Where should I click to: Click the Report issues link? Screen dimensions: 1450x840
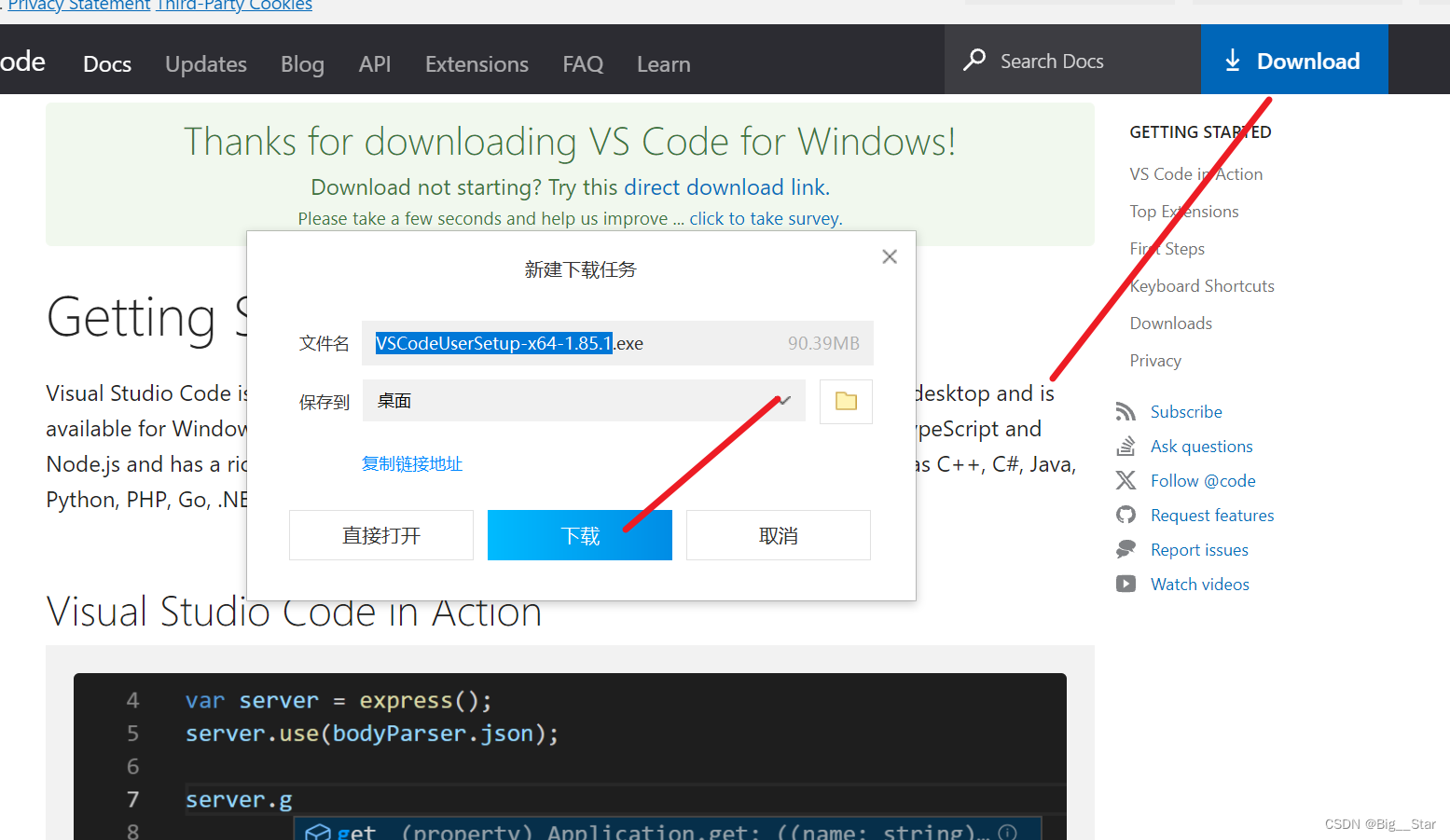click(x=1199, y=549)
